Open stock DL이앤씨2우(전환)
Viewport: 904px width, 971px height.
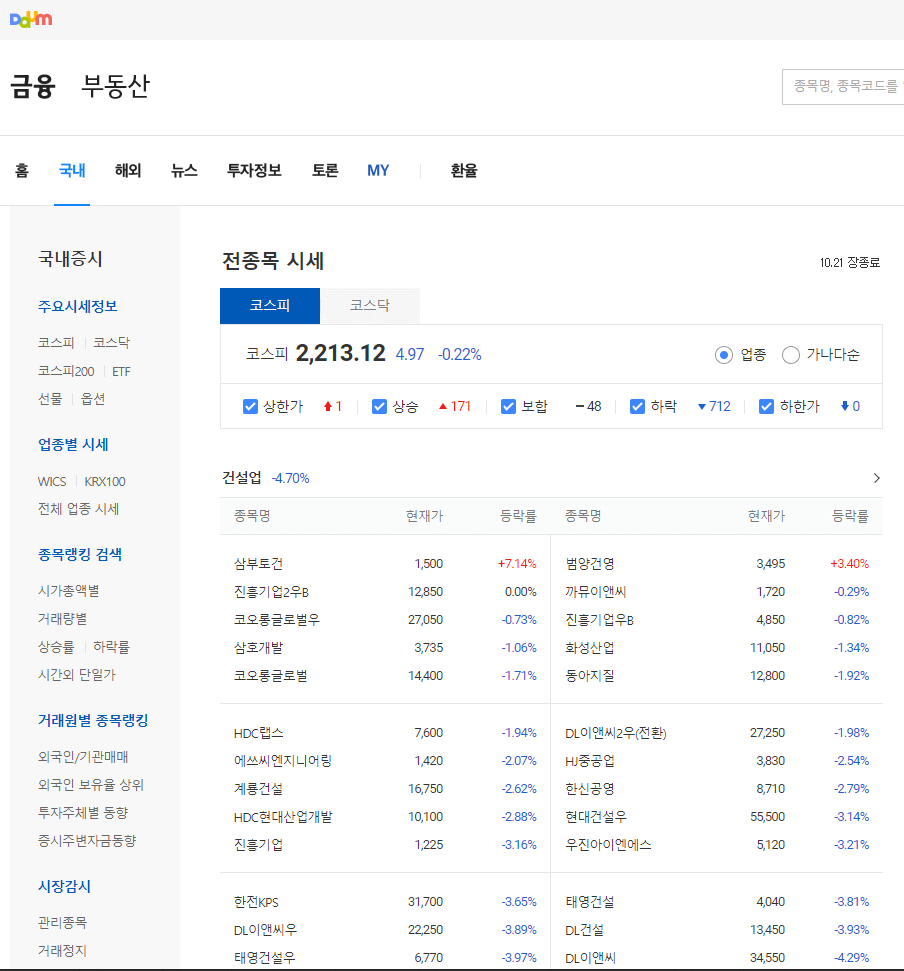(x=615, y=733)
